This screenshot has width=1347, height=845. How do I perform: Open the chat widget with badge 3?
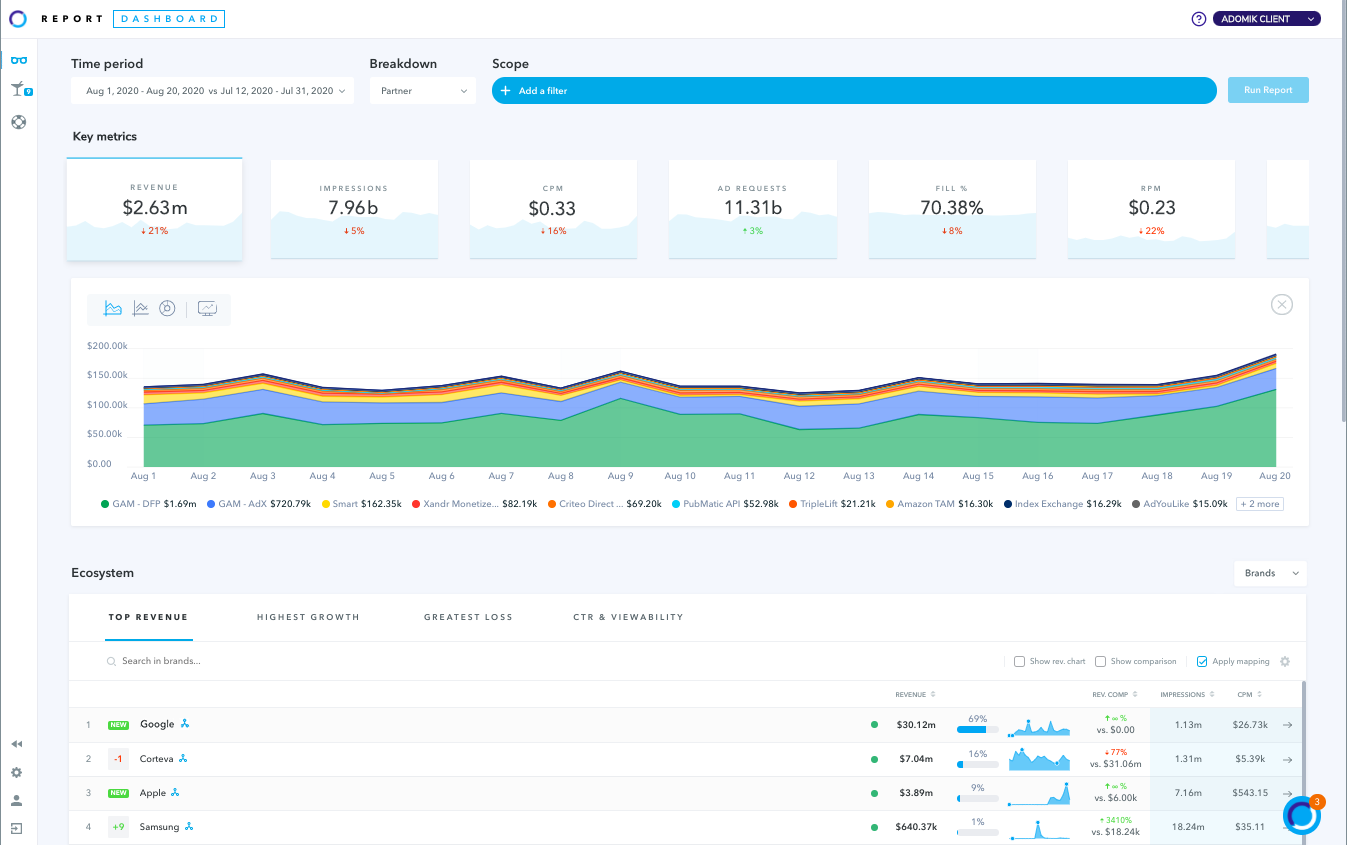[x=1303, y=815]
